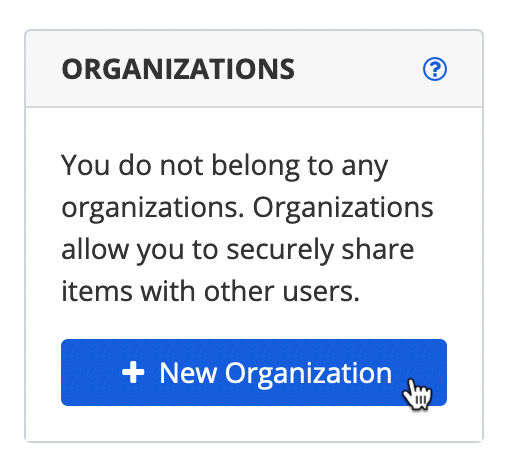
Task: Click the 'organizations.' word ending the first sentence
Action: [x=153, y=209]
